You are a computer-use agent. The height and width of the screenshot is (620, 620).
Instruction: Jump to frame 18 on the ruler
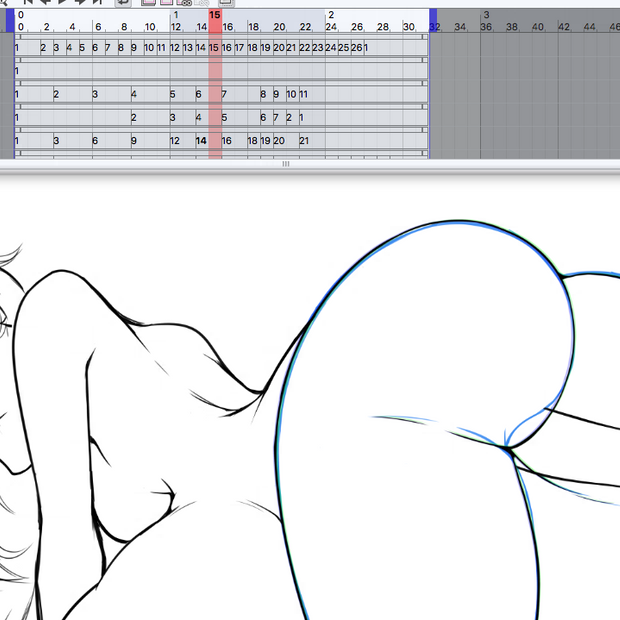click(253, 27)
